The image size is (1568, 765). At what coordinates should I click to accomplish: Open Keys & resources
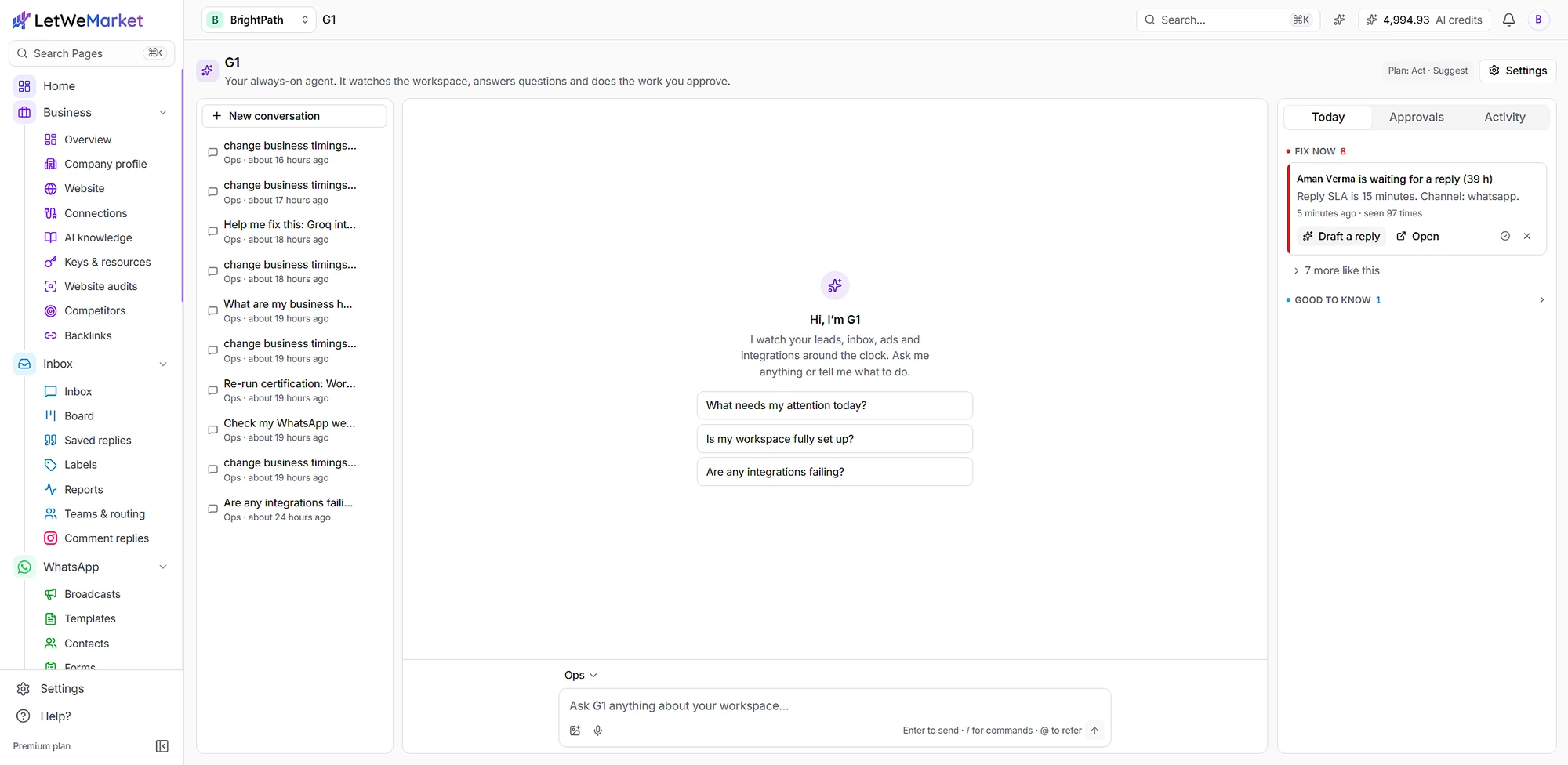pyautogui.click(x=107, y=262)
